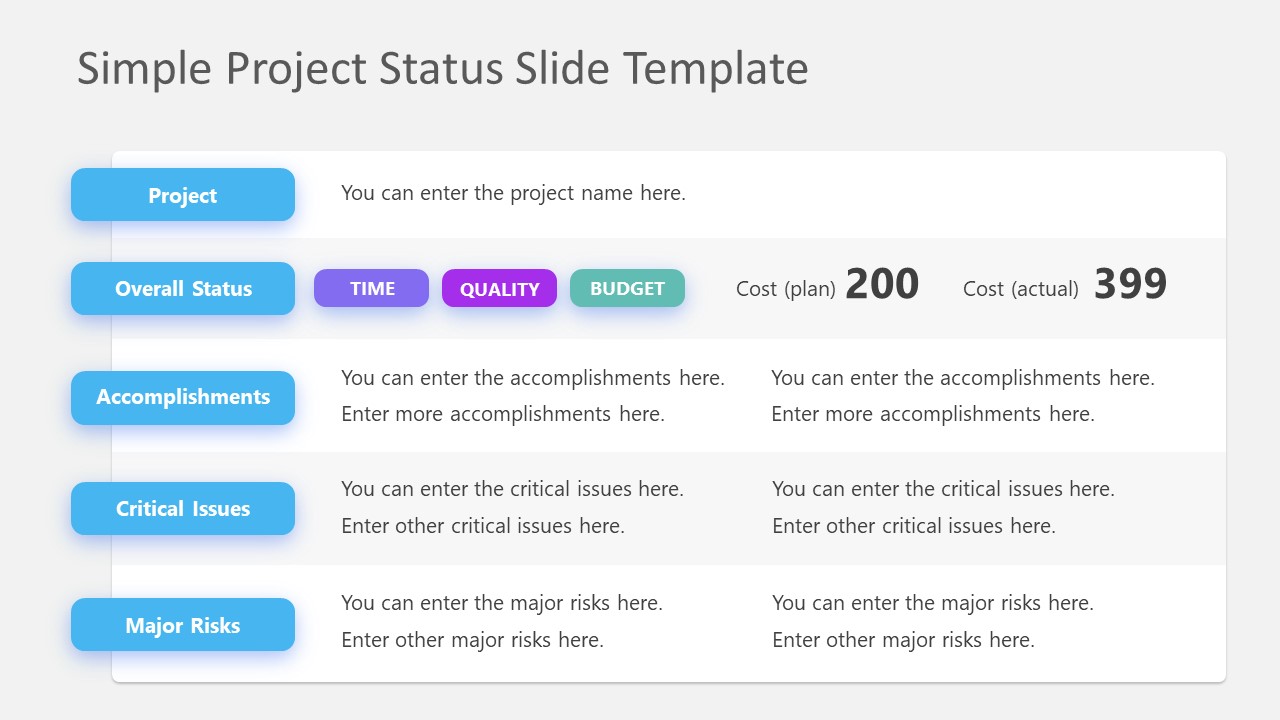Click the Cost (plan) label
This screenshot has height=720, width=1280.
pyautogui.click(x=786, y=289)
